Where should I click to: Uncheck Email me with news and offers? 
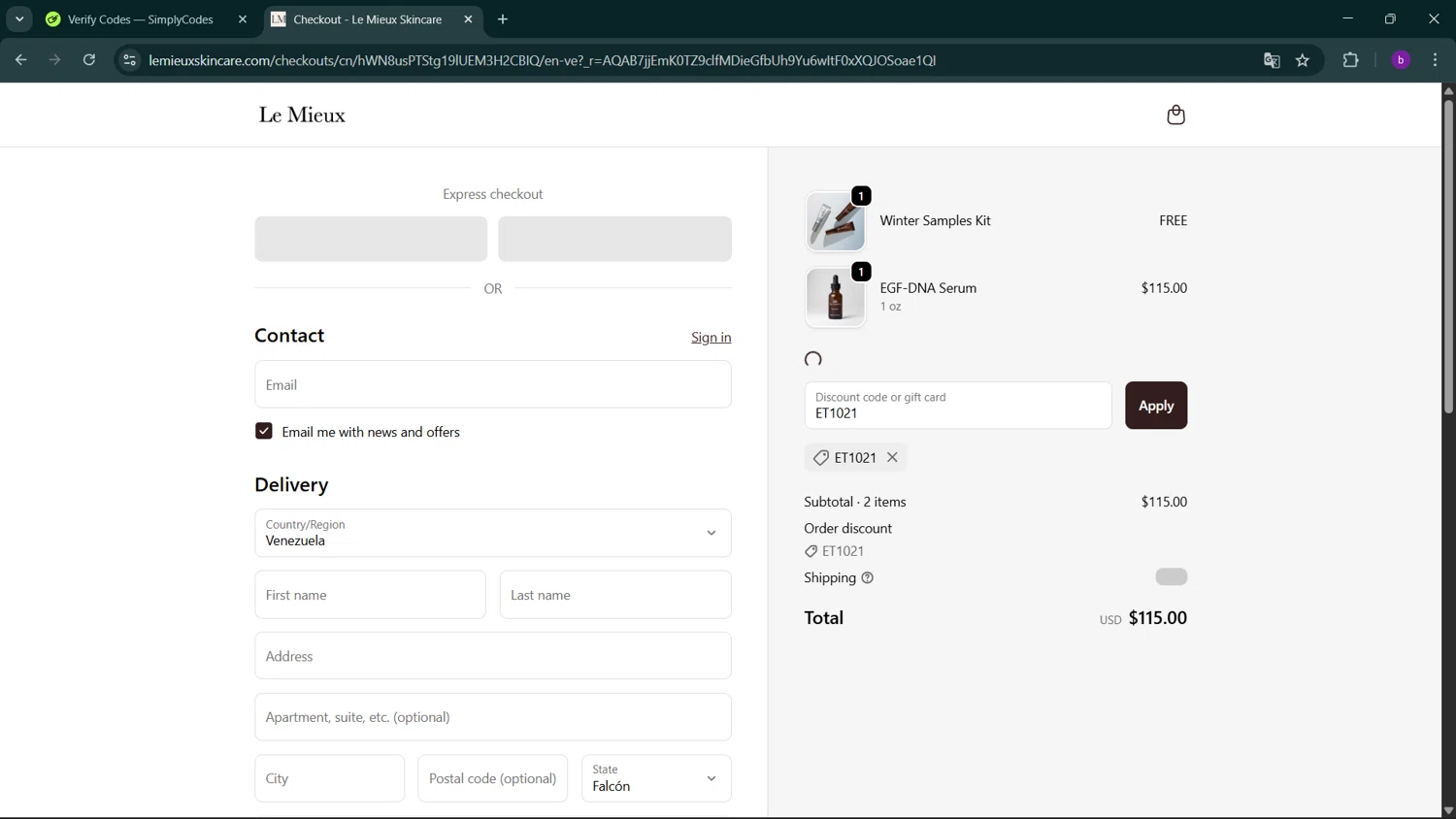click(264, 431)
